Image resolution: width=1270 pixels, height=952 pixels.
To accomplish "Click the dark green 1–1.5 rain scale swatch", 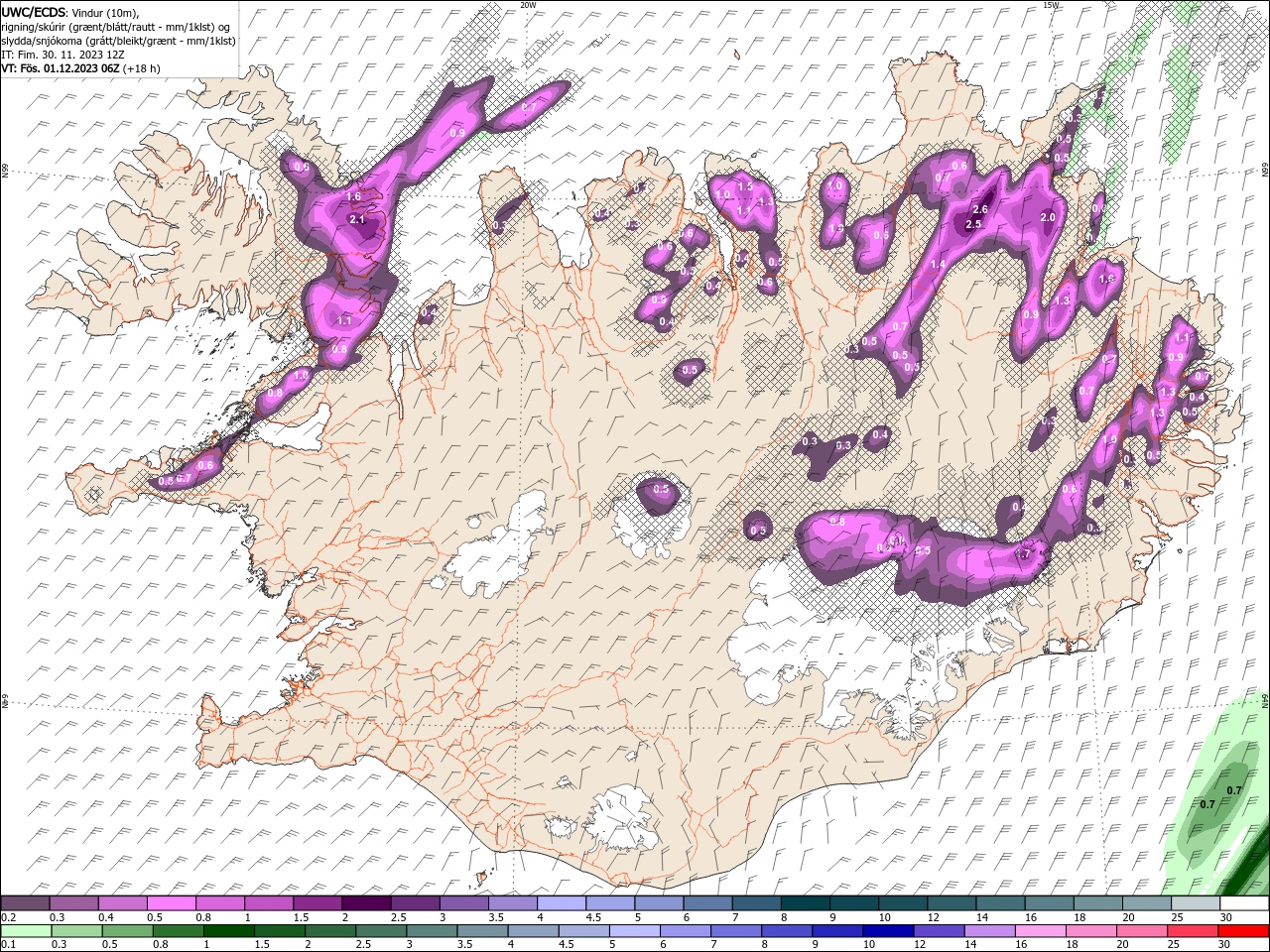I will (x=228, y=930).
